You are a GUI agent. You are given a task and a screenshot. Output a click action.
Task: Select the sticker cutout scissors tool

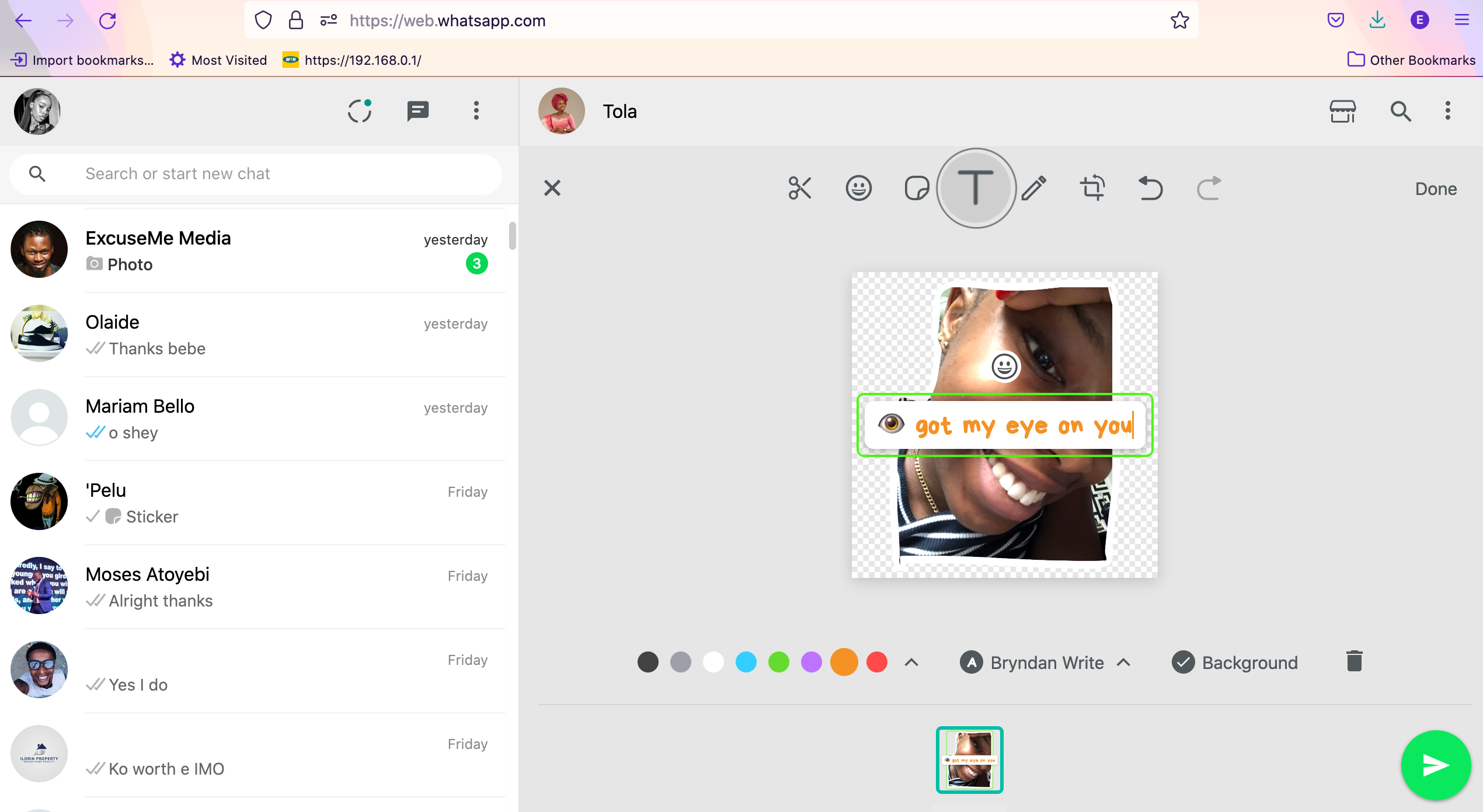point(800,188)
